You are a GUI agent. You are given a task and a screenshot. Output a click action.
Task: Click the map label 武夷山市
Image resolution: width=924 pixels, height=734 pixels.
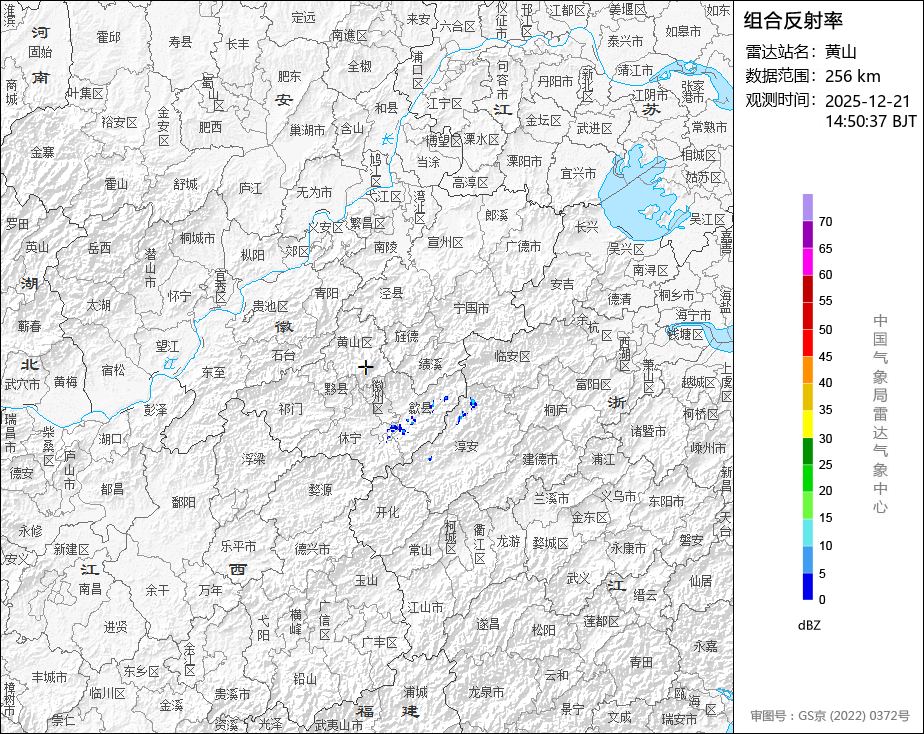[339, 725]
